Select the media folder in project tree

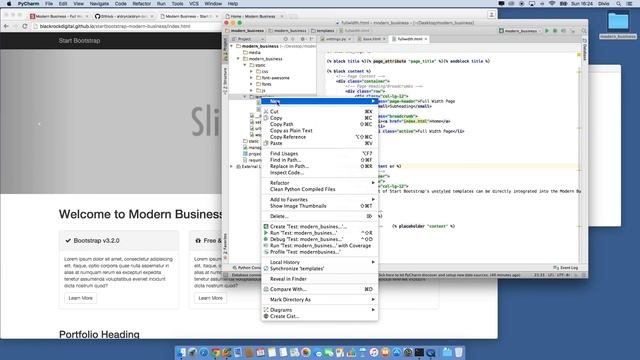(x=254, y=52)
